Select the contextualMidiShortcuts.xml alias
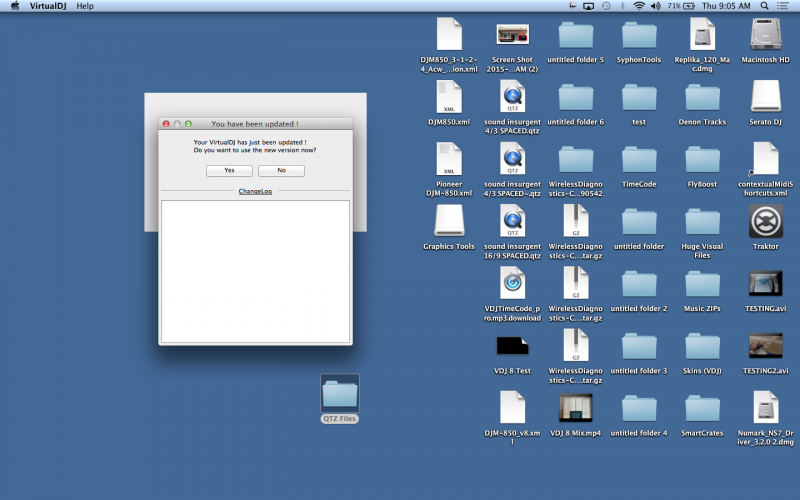The height and width of the screenshot is (500, 800). pyautogui.click(x=765, y=159)
